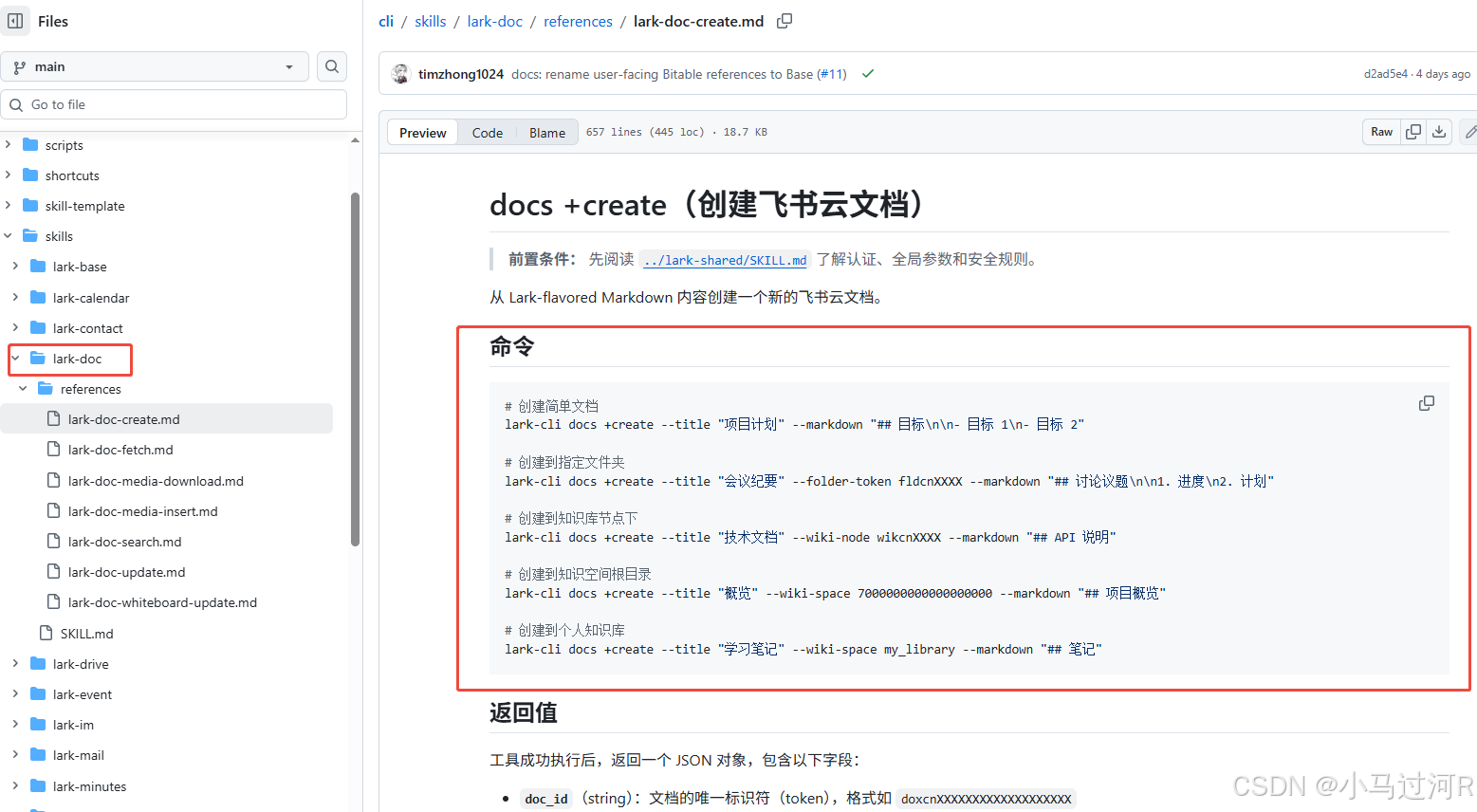Open the ../lark-shared/SKILL.md link

(724, 259)
